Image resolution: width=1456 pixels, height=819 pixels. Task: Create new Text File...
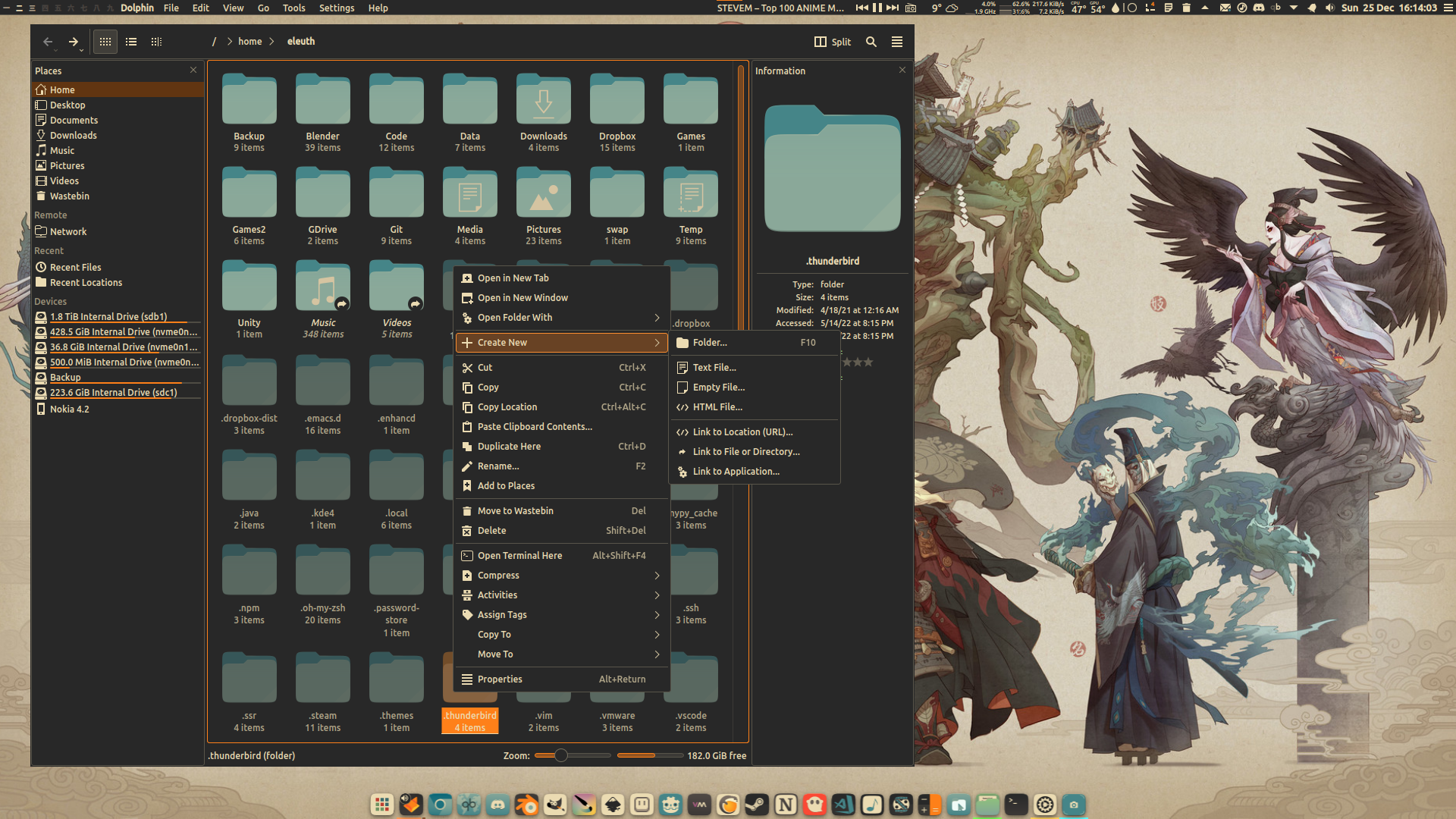tap(755, 368)
